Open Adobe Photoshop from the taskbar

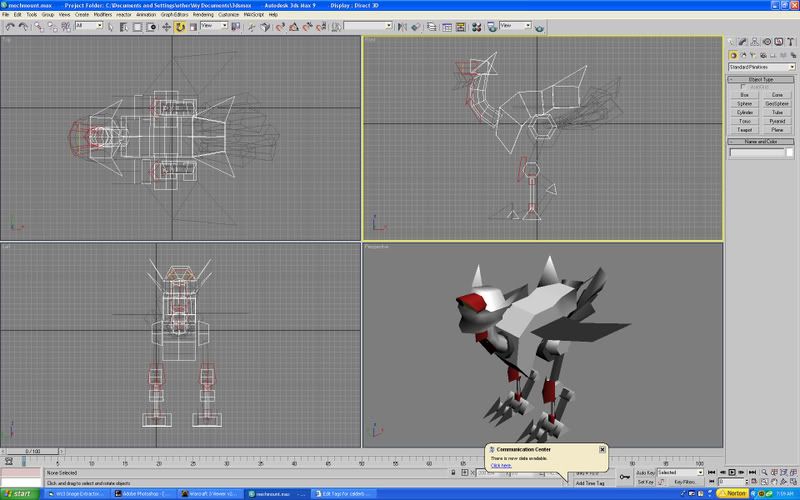click(144, 494)
